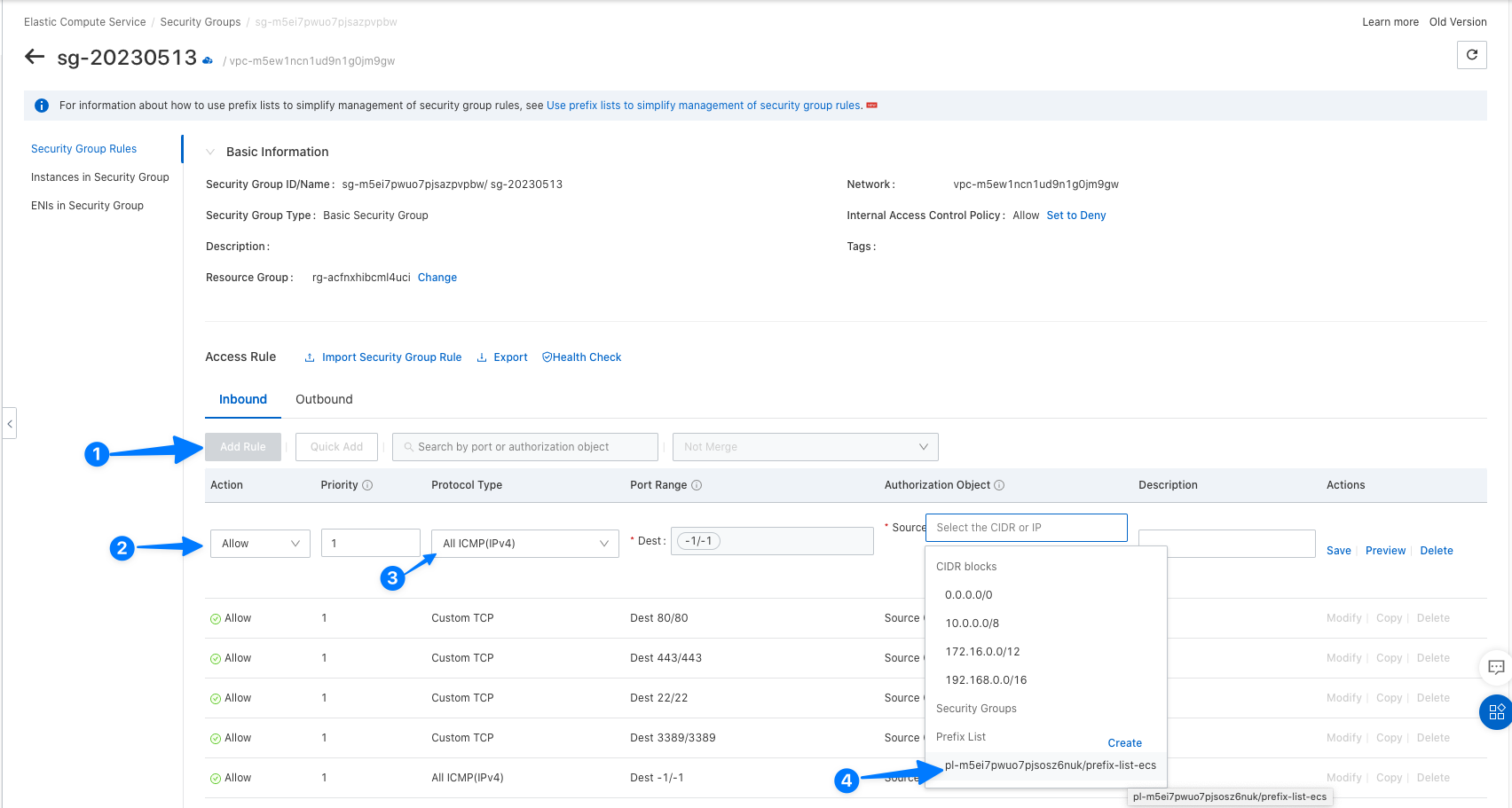Switch to the Outbound tab

[324, 399]
